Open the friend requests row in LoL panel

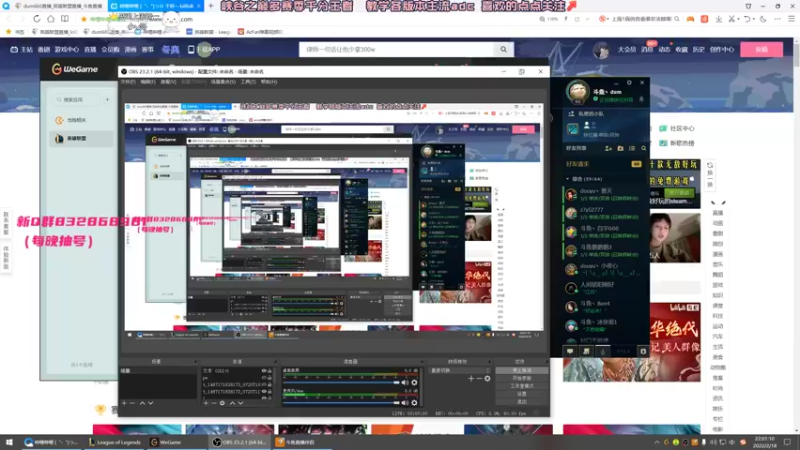(604, 164)
